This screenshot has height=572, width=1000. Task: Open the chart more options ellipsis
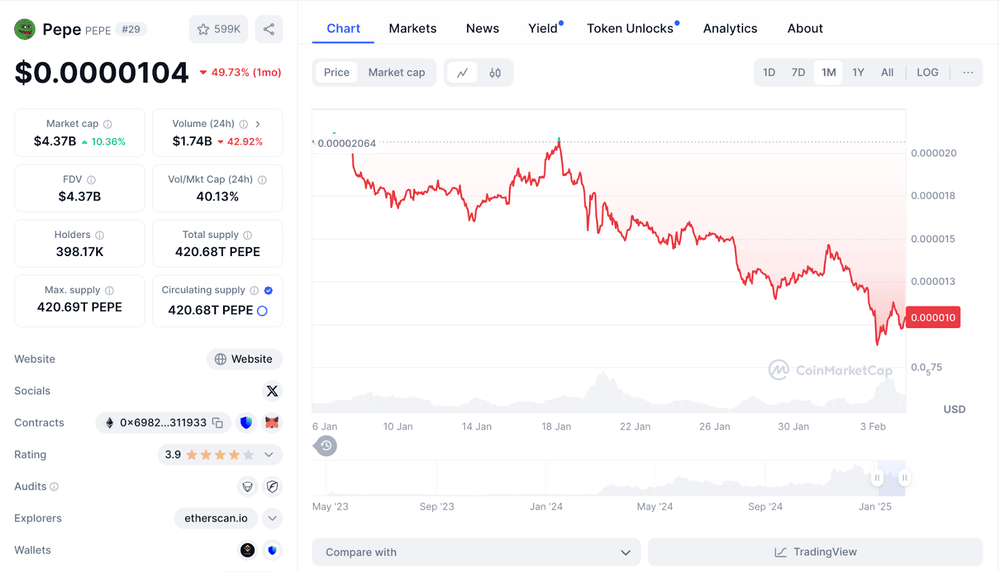click(967, 72)
